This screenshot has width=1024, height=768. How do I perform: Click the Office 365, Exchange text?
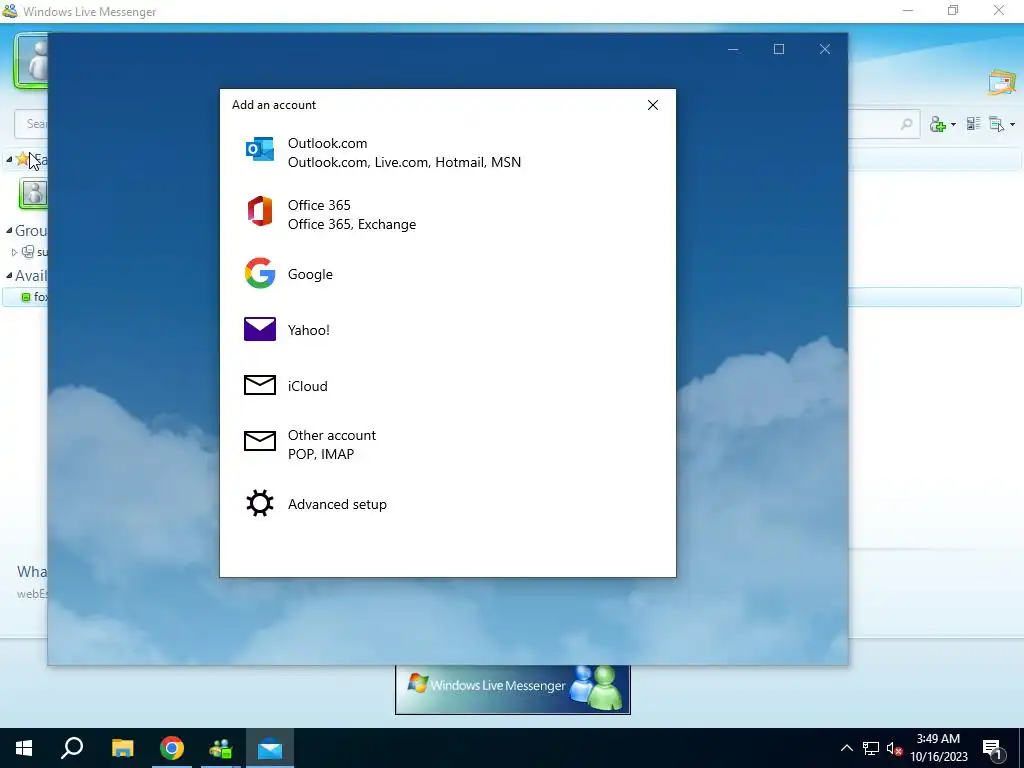pos(352,224)
